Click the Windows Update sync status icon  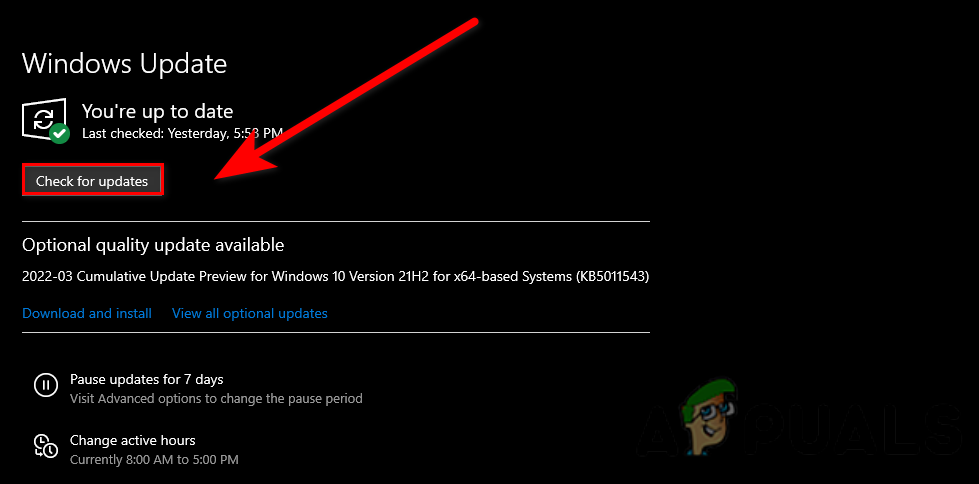[44, 118]
